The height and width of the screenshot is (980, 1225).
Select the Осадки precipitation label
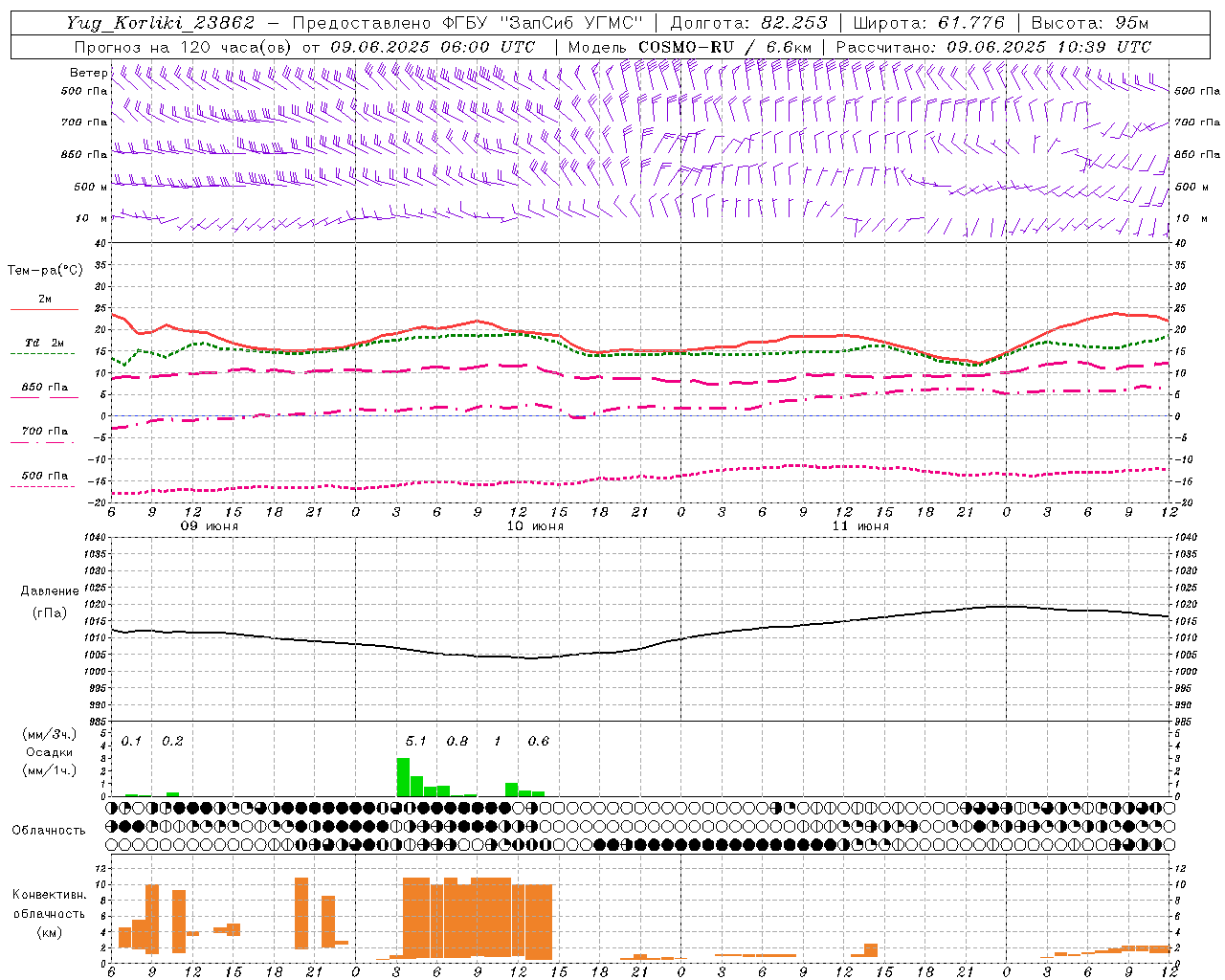pos(49,752)
